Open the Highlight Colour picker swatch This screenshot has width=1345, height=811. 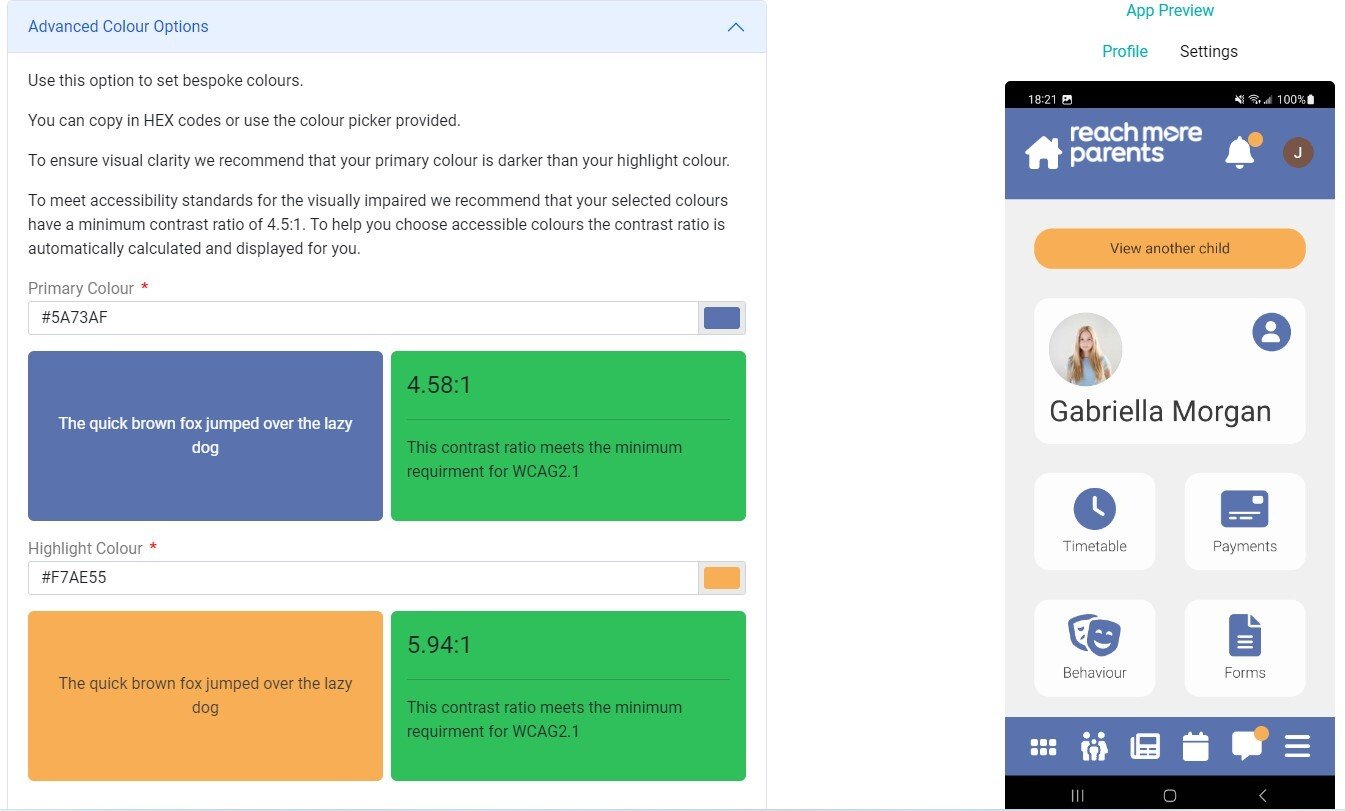click(722, 578)
